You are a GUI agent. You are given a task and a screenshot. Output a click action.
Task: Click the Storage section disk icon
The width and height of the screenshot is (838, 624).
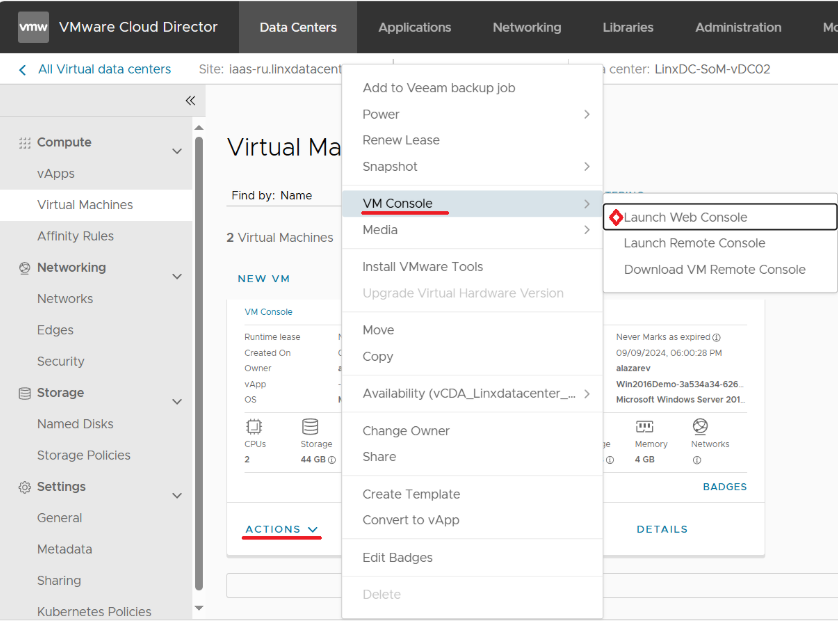tap(25, 393)
